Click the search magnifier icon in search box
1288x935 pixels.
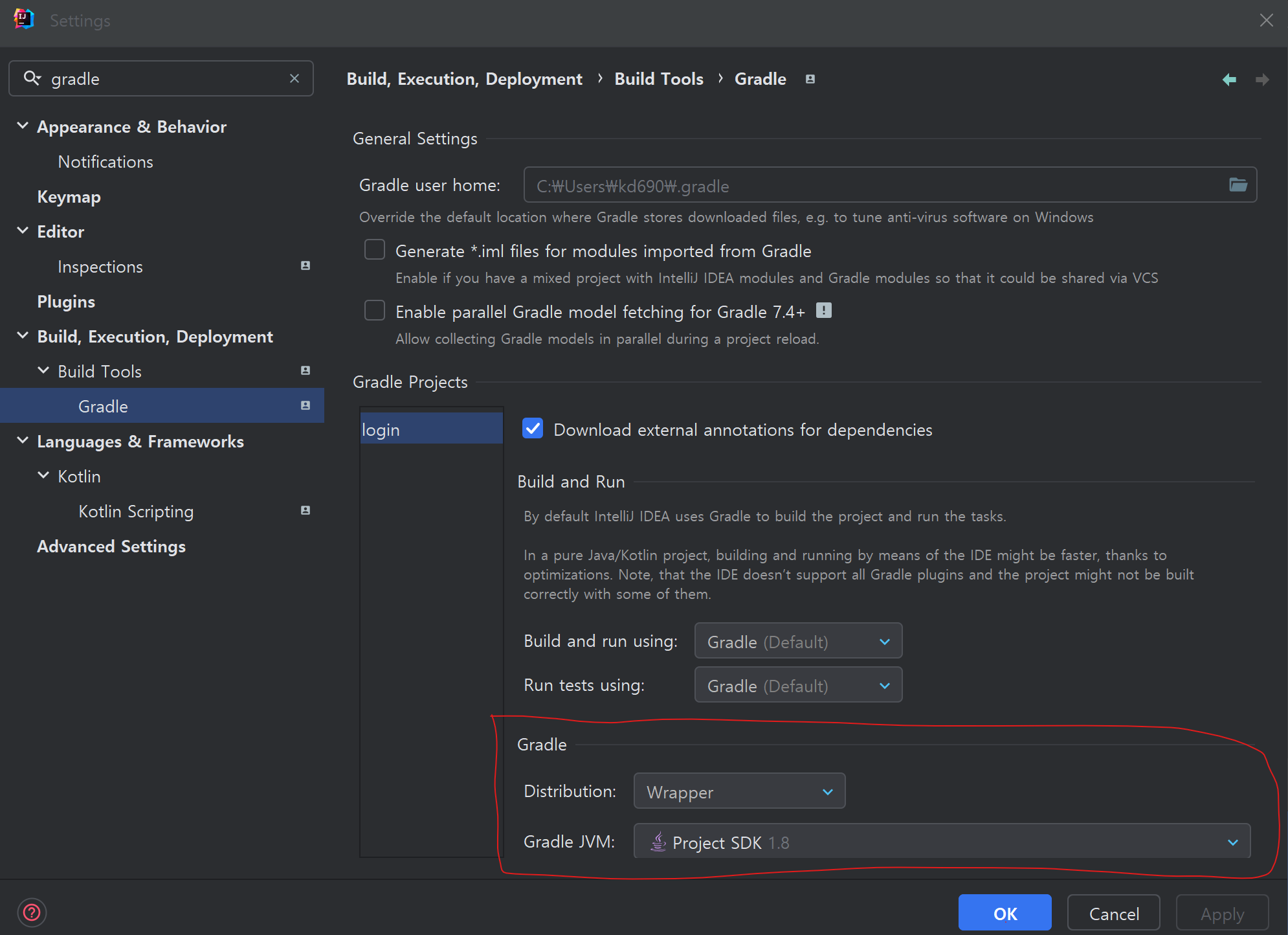(x=32, y=78)
